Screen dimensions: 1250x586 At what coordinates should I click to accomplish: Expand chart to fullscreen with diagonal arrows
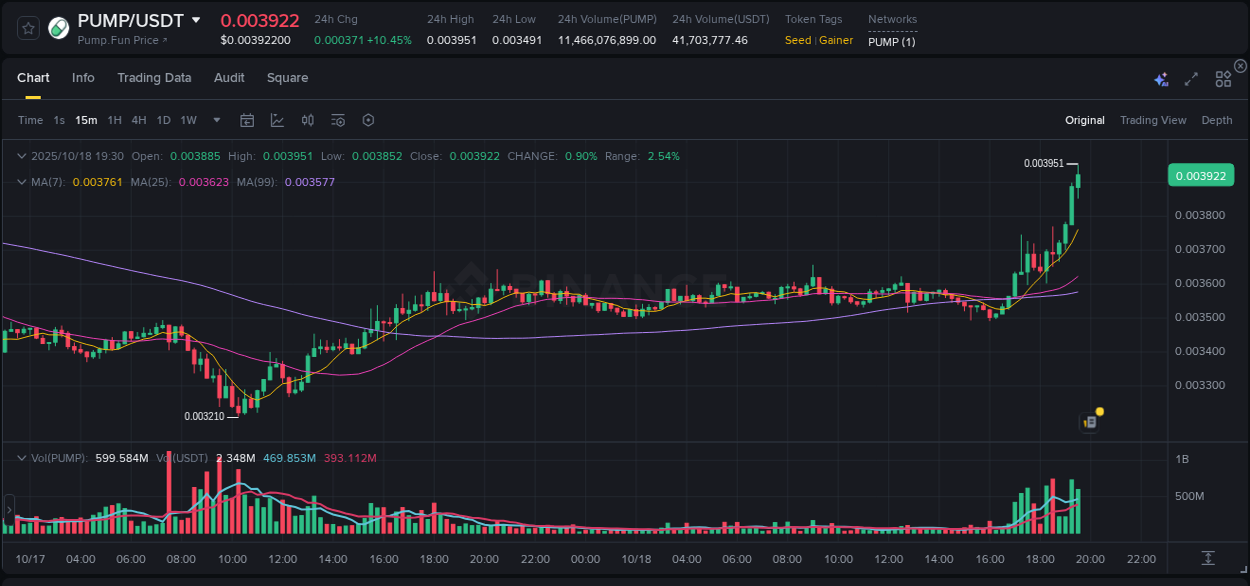click(1190, 77)
